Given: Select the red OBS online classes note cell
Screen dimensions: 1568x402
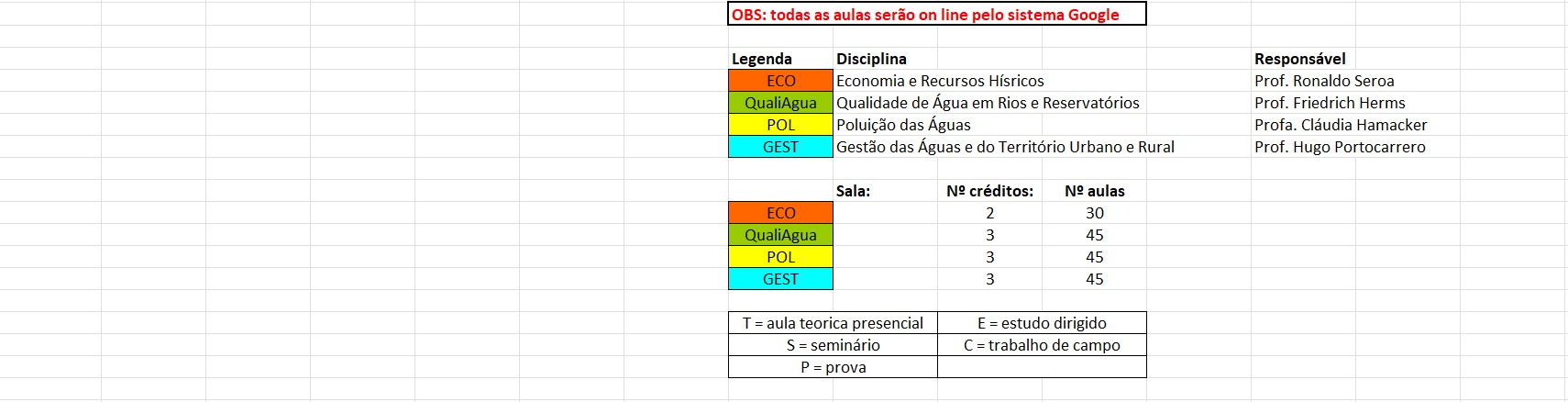Looking at the screenshot, I should pyautogui.click(x=937, y=15).
